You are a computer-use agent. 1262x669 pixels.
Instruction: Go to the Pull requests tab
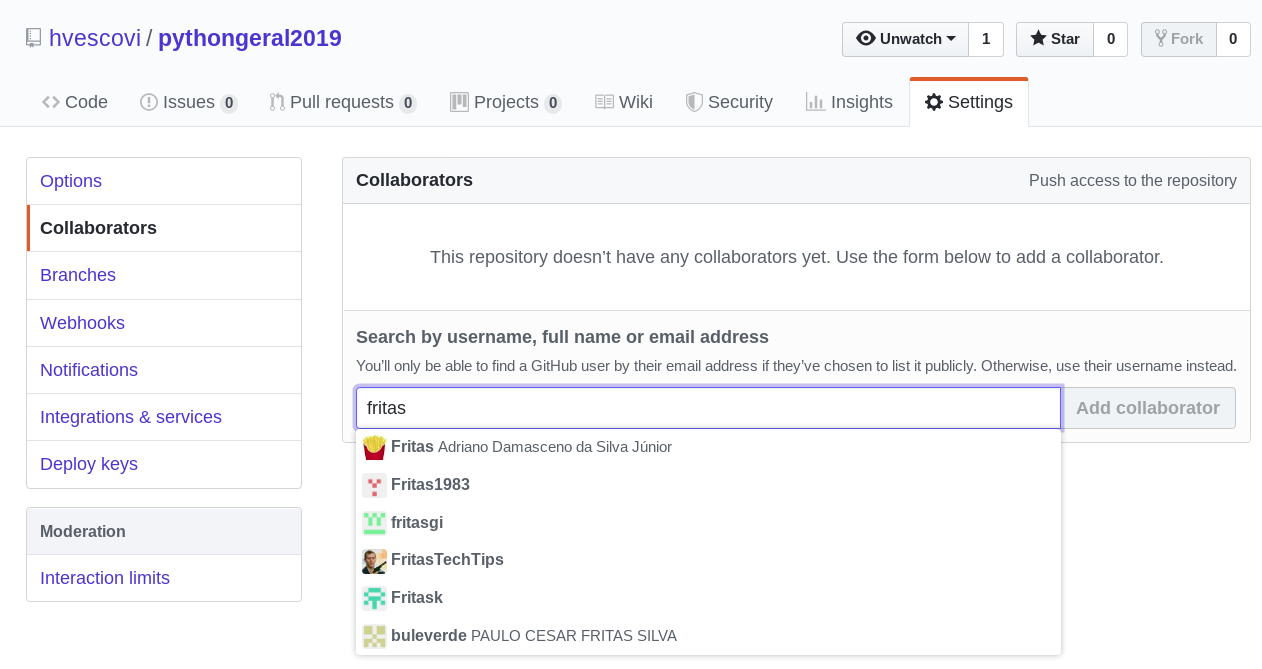pyautogui.click(x=343, y=102)
